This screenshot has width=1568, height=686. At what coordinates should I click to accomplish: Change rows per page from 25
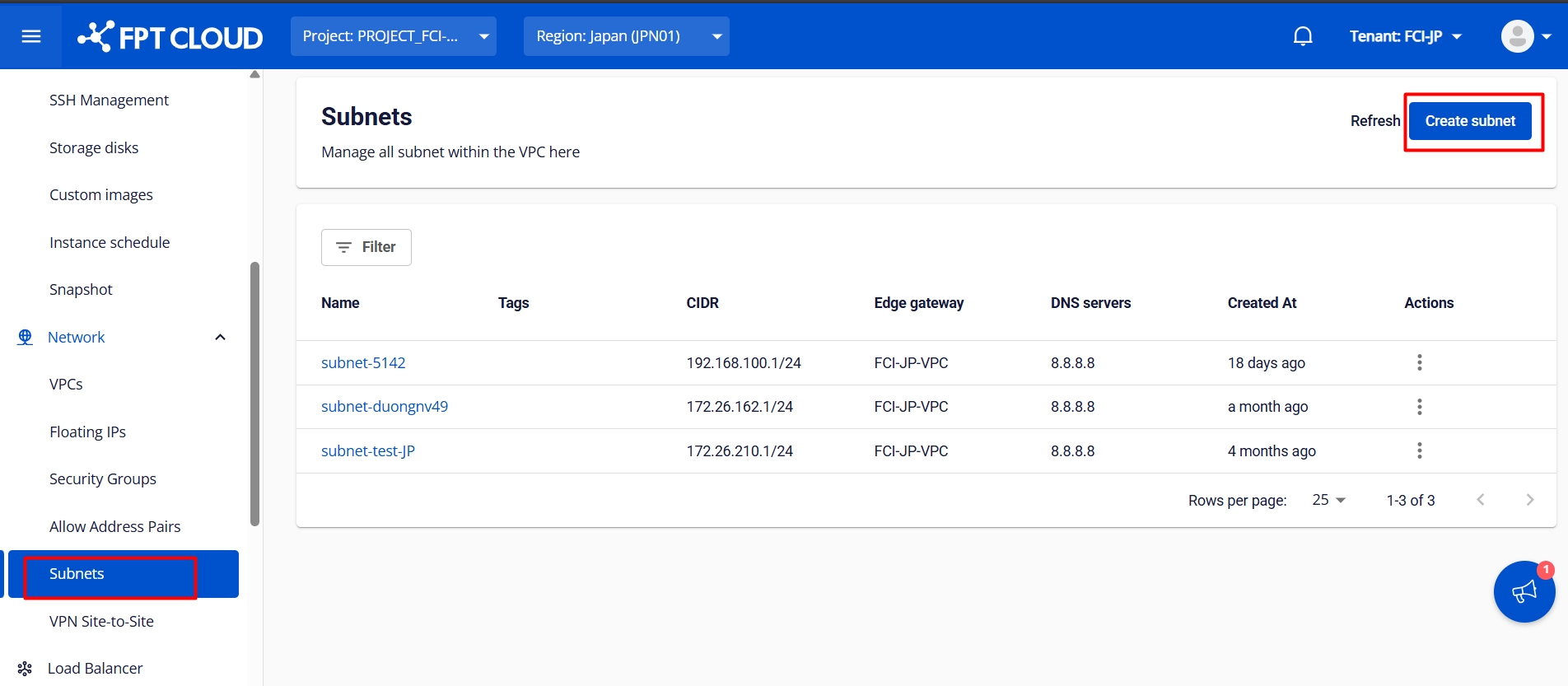pos(1328,500)
